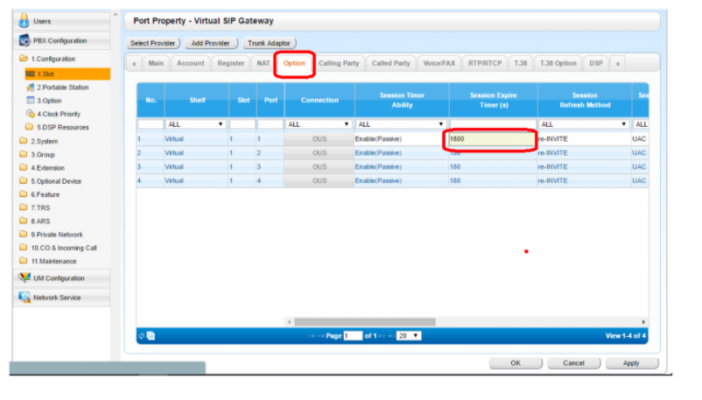Viewport: 702px width, 400px height.
Task: Switch to the Calling Party tab
Action: point(338,63)
